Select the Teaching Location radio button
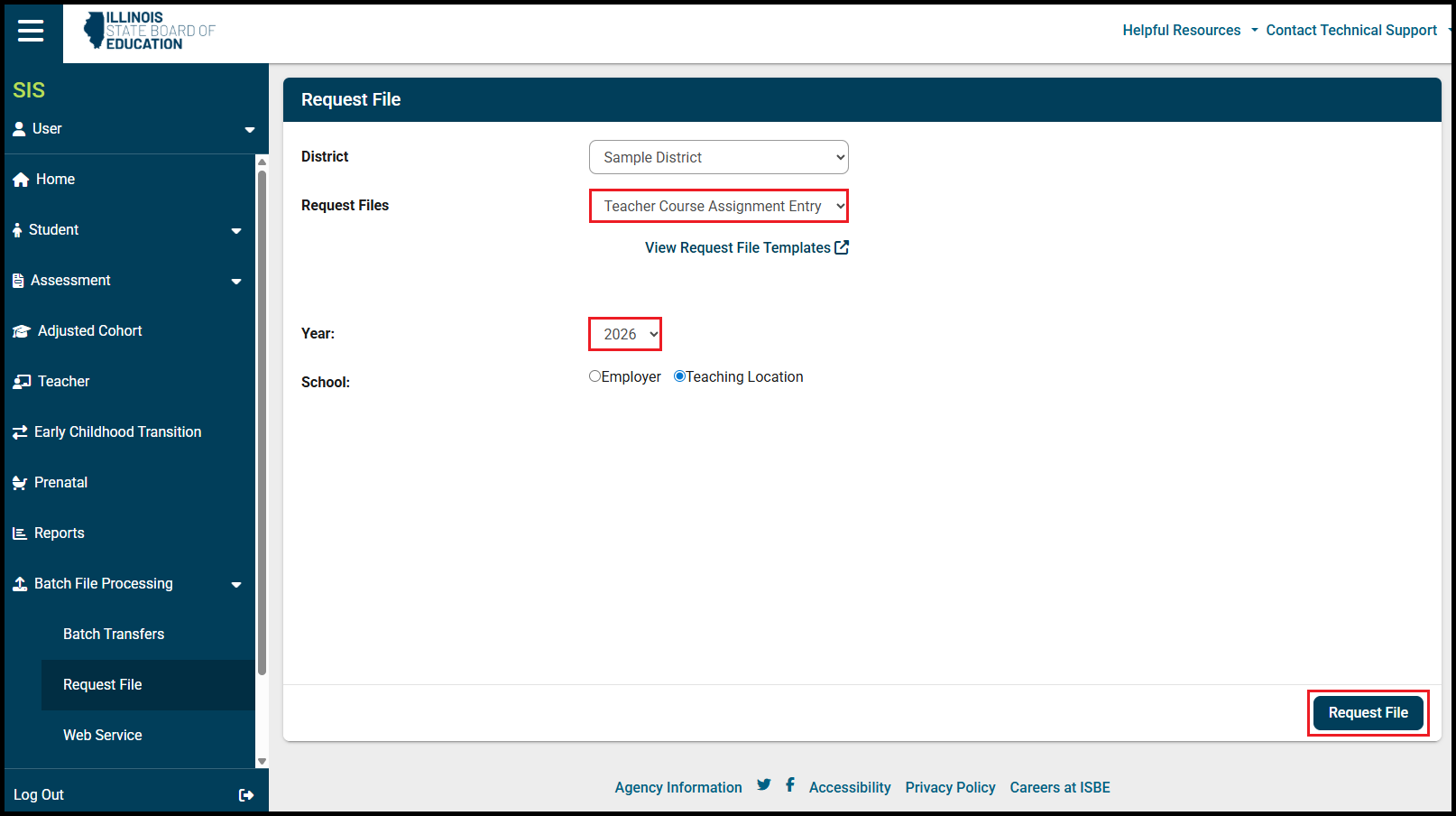This screenshot has height=816, width=1456. [x=679, y=376]
